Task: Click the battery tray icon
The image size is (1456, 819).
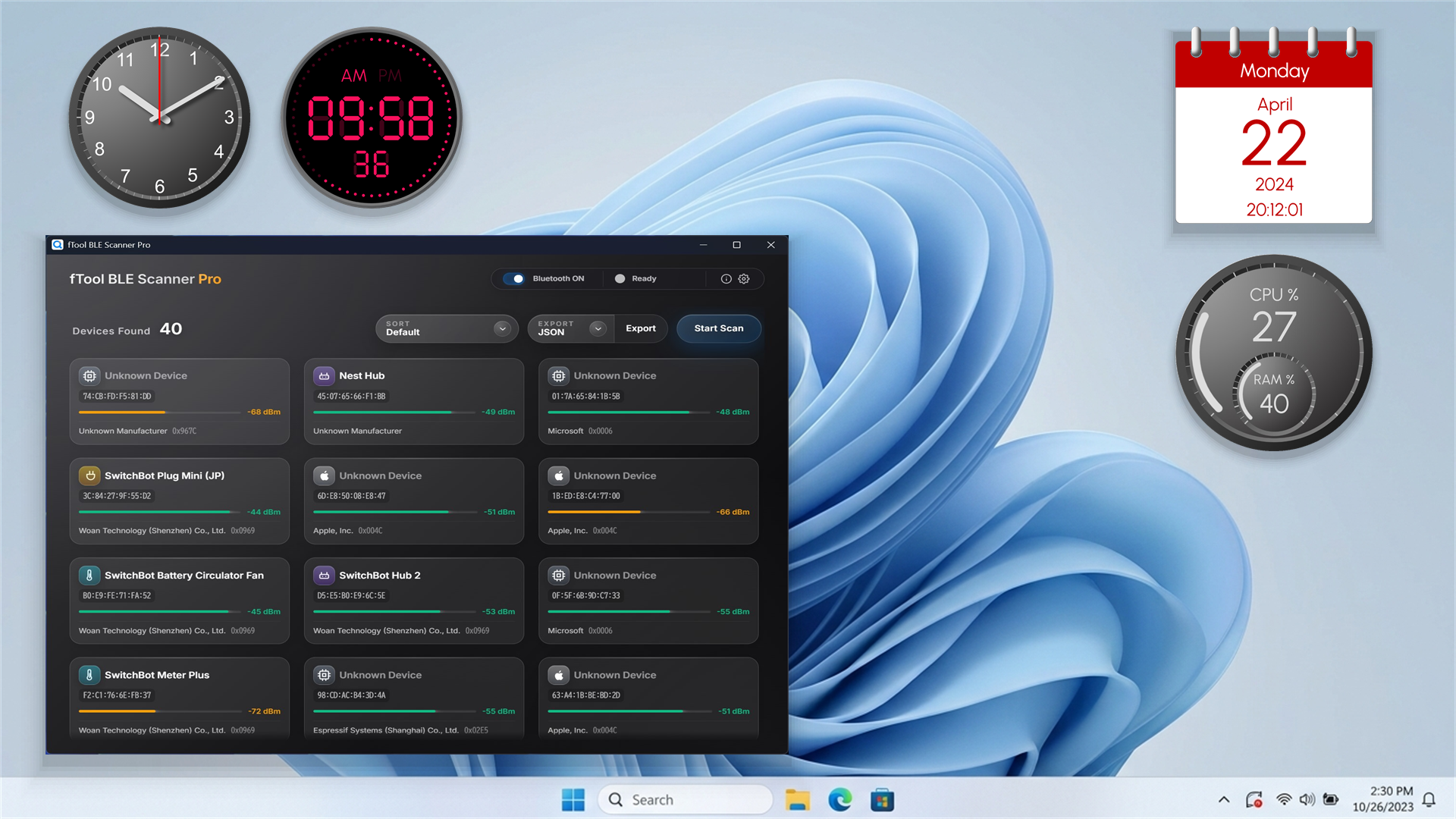Action: [x=1331, y=799]
